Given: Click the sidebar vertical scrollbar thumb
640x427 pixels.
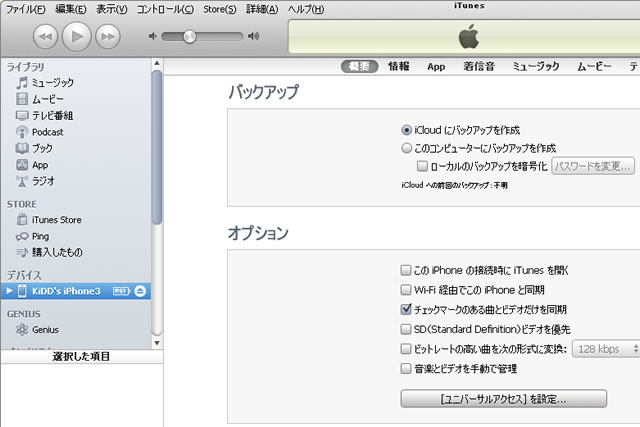Looking at the screenshot, I should [x=157, y=147].
